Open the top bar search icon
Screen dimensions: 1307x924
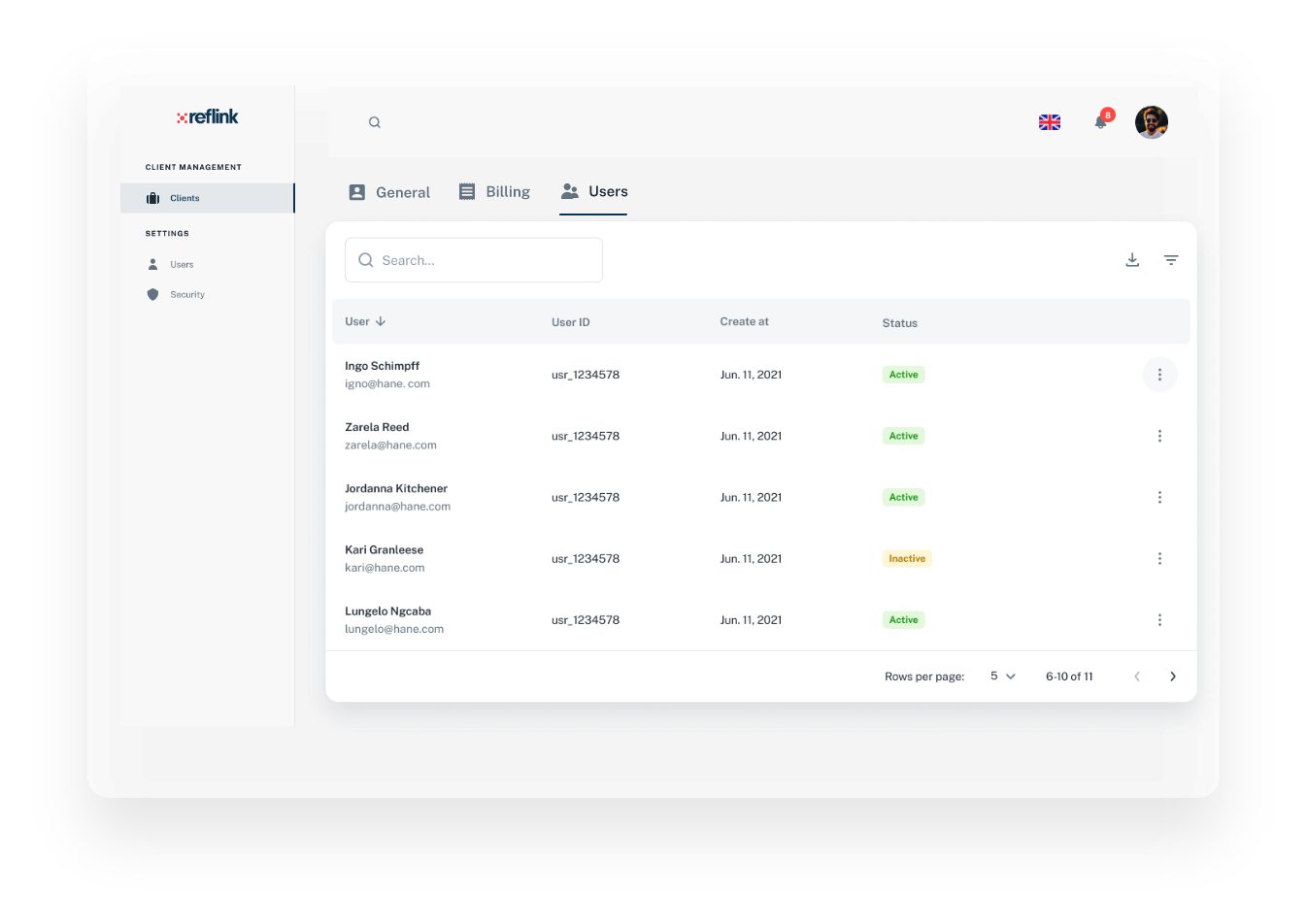[375, 122]
